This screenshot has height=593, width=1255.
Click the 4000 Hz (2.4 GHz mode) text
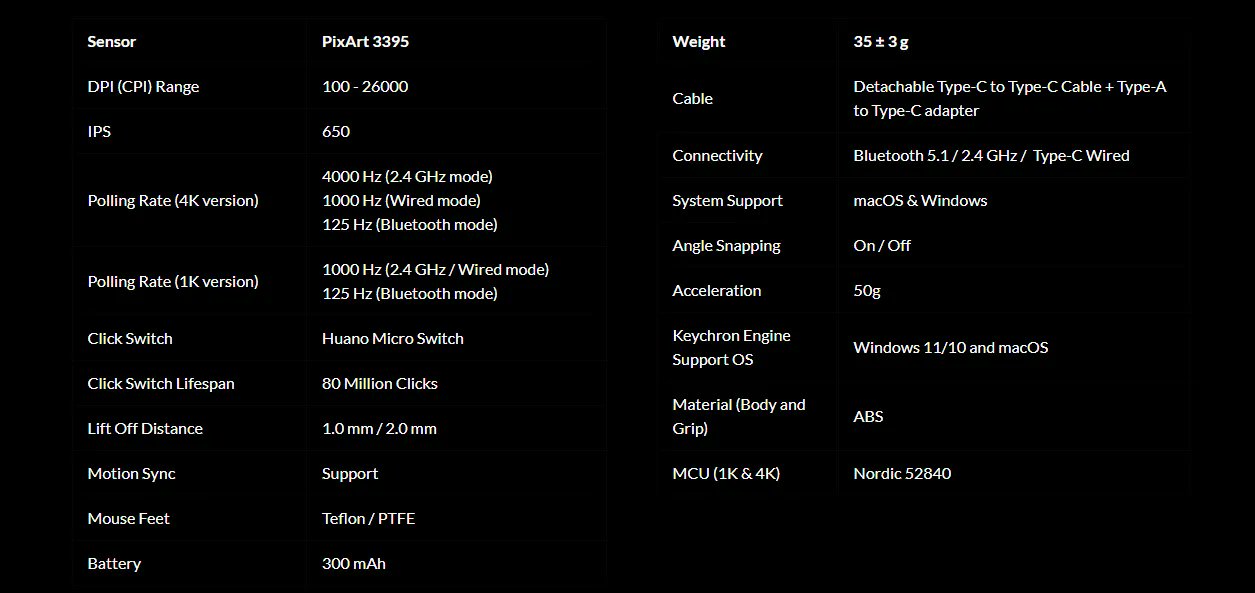pyautogui.click(x=407, y=177)
